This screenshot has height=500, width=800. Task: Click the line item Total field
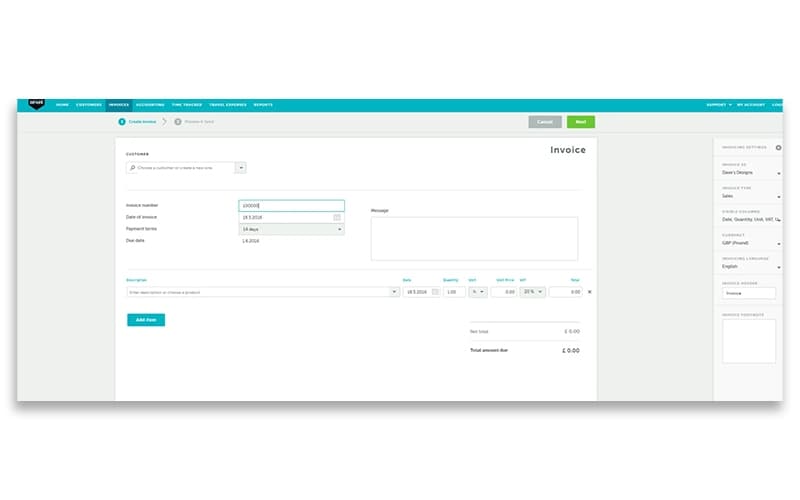tap(566, 292)
